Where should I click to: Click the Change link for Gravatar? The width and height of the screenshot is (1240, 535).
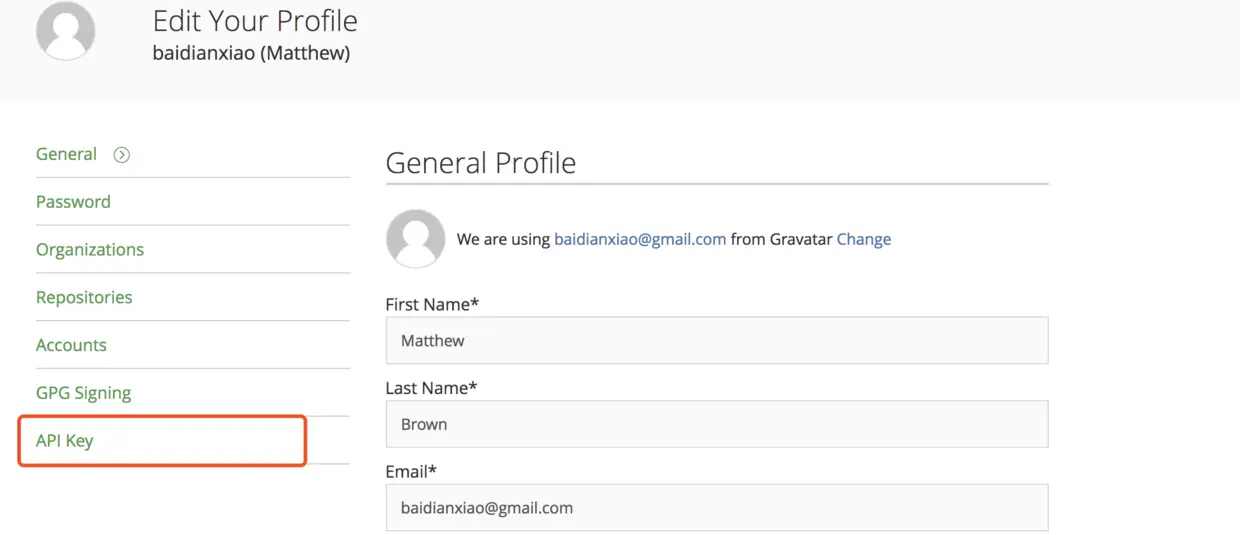(x=863, y=240)
